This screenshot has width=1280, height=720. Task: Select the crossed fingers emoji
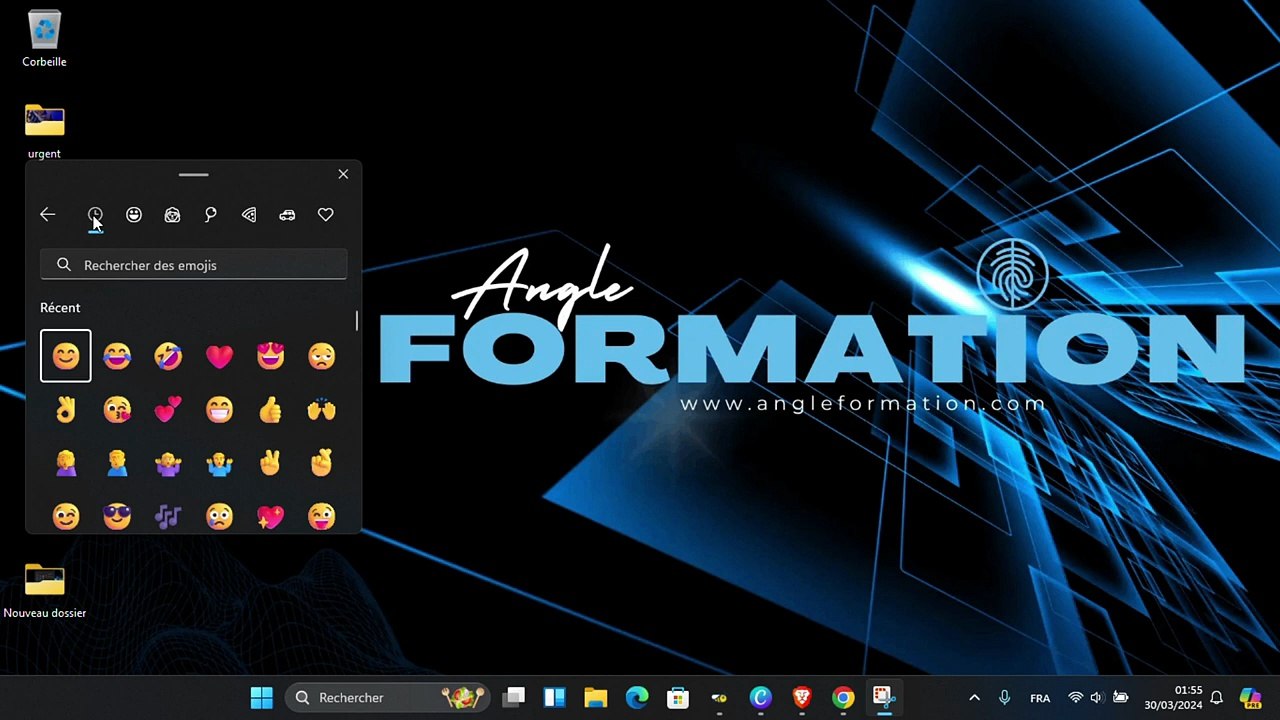tap(322, 463)
